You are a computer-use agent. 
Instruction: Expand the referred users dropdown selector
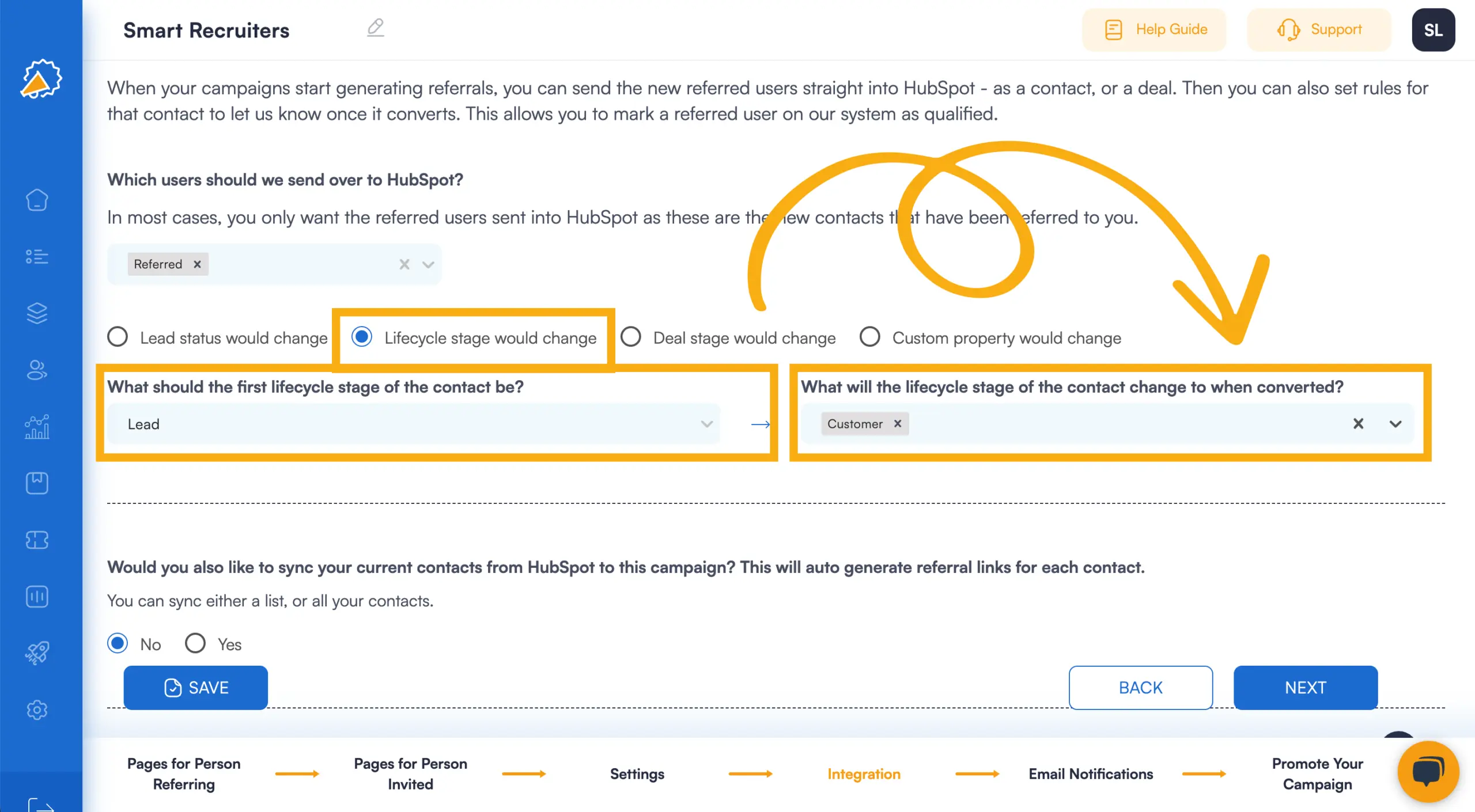tap(427, 264)
